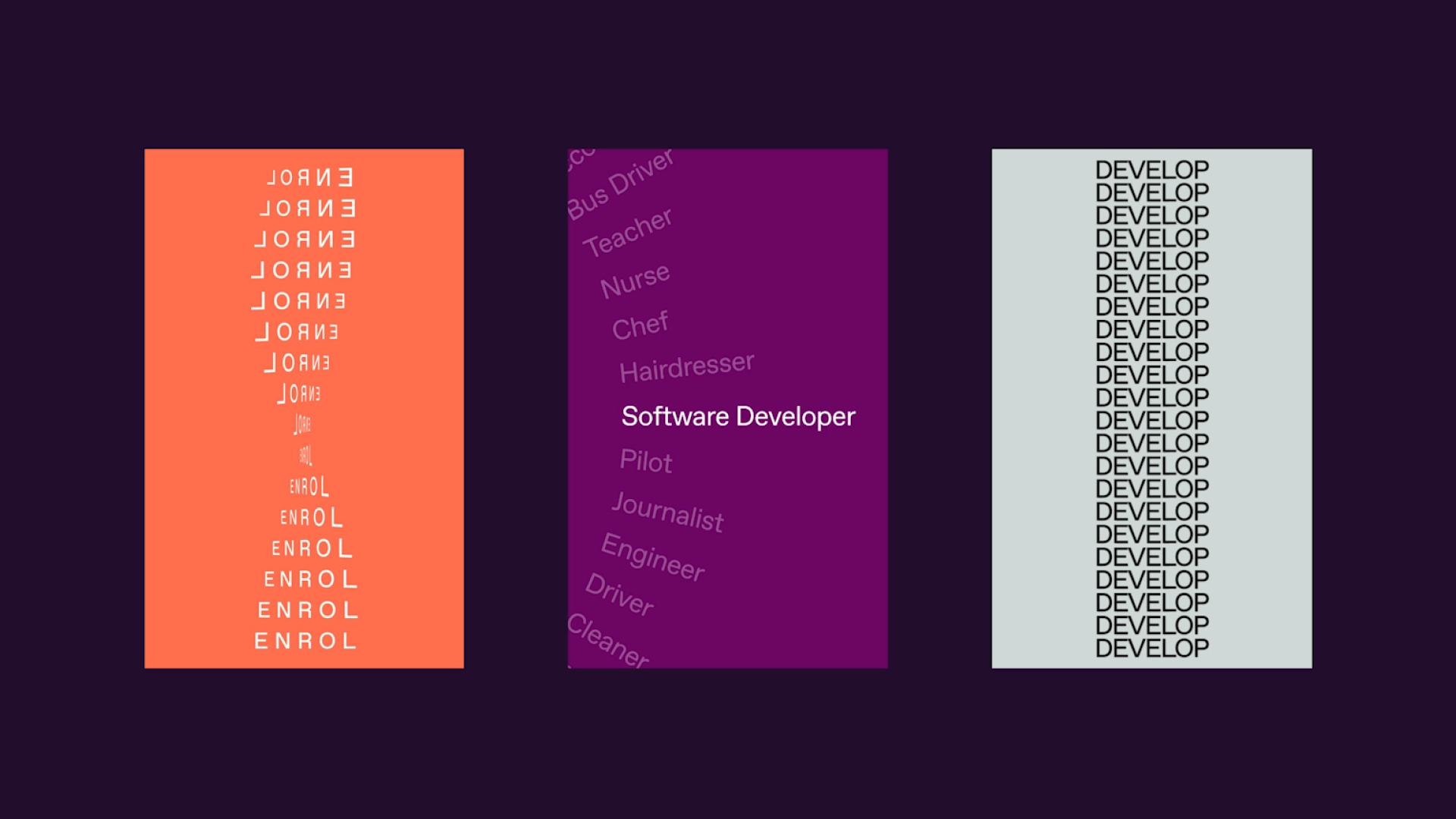This screenshot has height=819, width=1456.
Task: Select the Pilot job title
Action: (646, 463)
